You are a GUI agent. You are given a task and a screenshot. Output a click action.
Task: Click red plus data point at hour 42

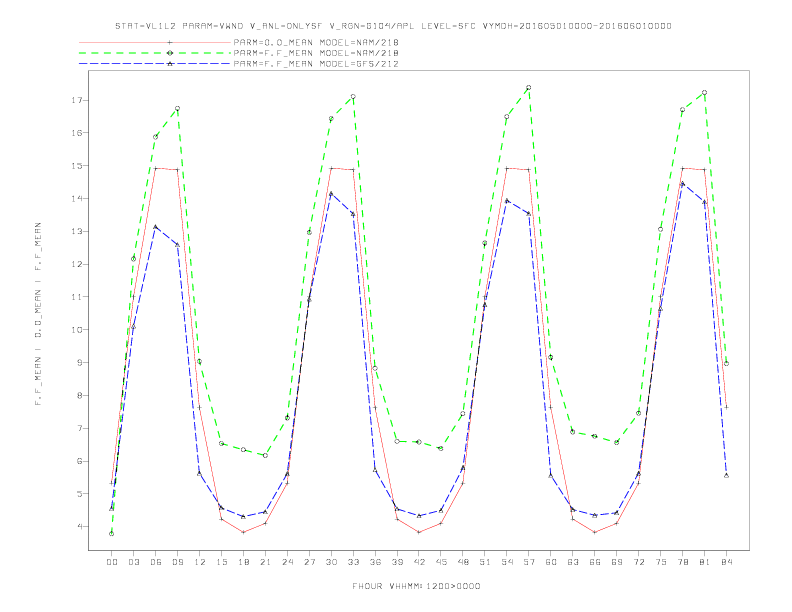point(419,532)
